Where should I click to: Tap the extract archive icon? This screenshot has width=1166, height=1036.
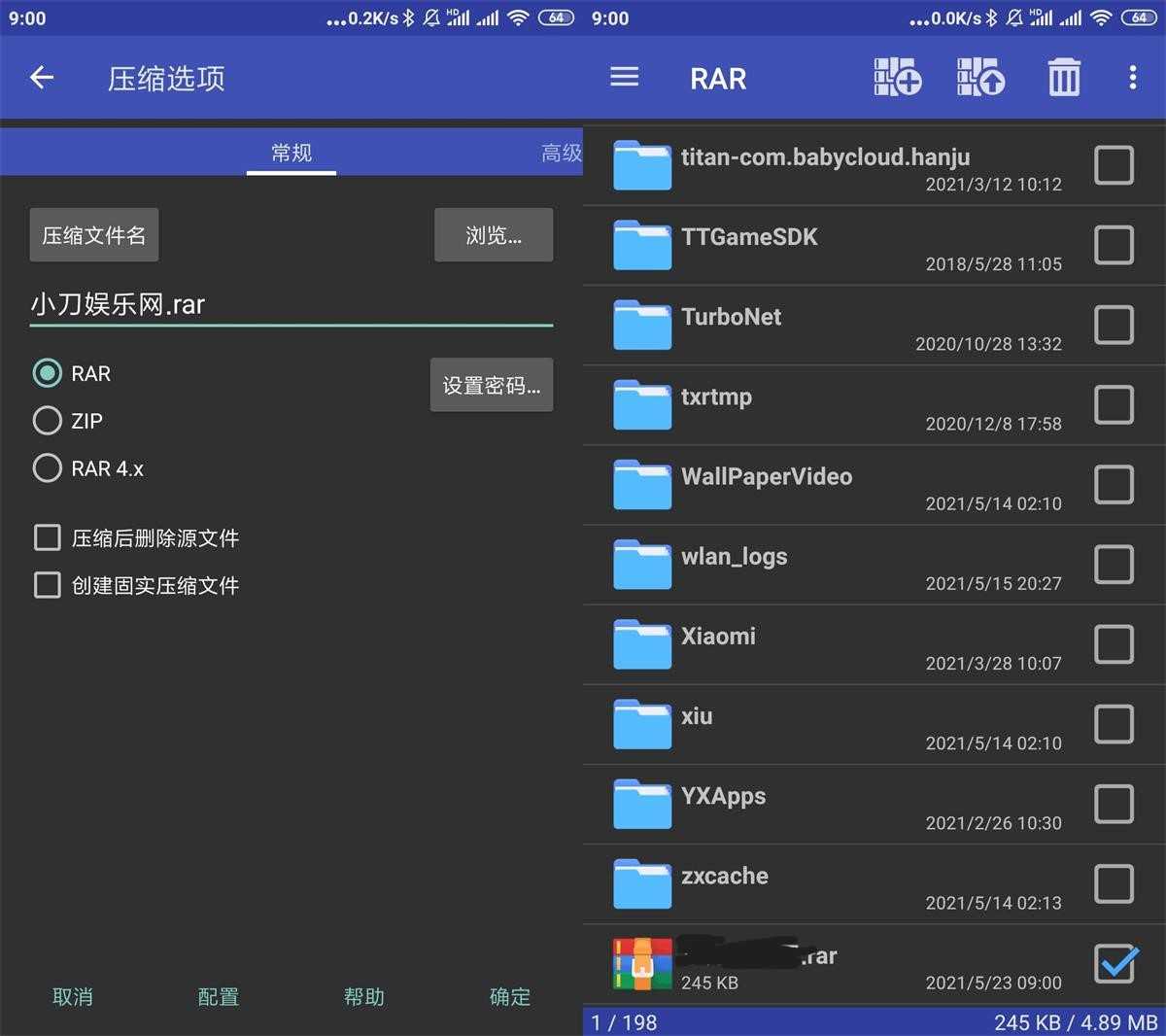click(980, 77)
